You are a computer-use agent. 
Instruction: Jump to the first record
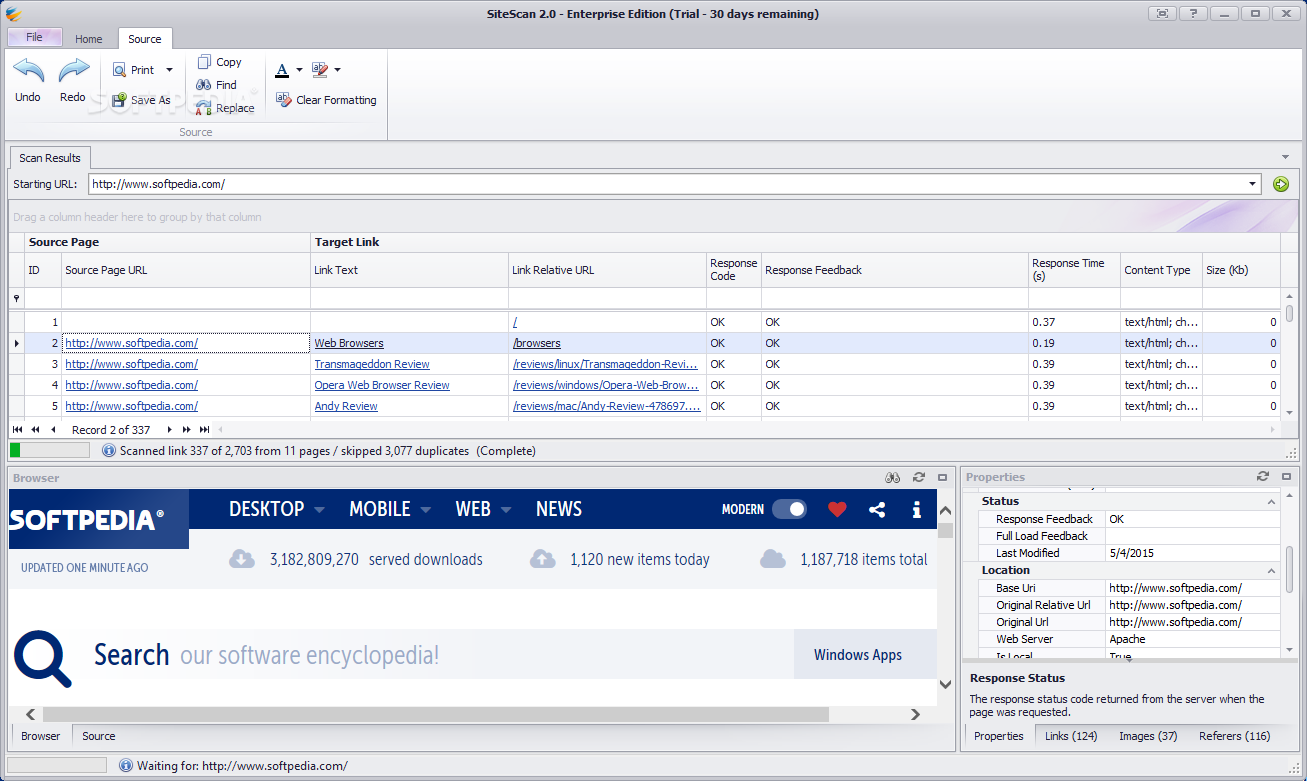[x=17, y=429]
